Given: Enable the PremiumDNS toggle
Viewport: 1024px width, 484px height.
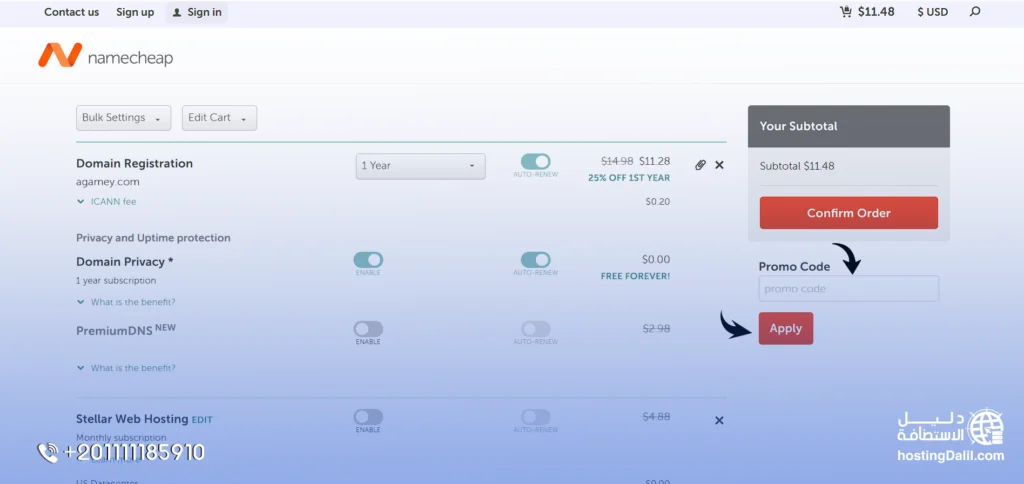Looking at the screenshot, I should pyautogui.click(x=368, y=329).
